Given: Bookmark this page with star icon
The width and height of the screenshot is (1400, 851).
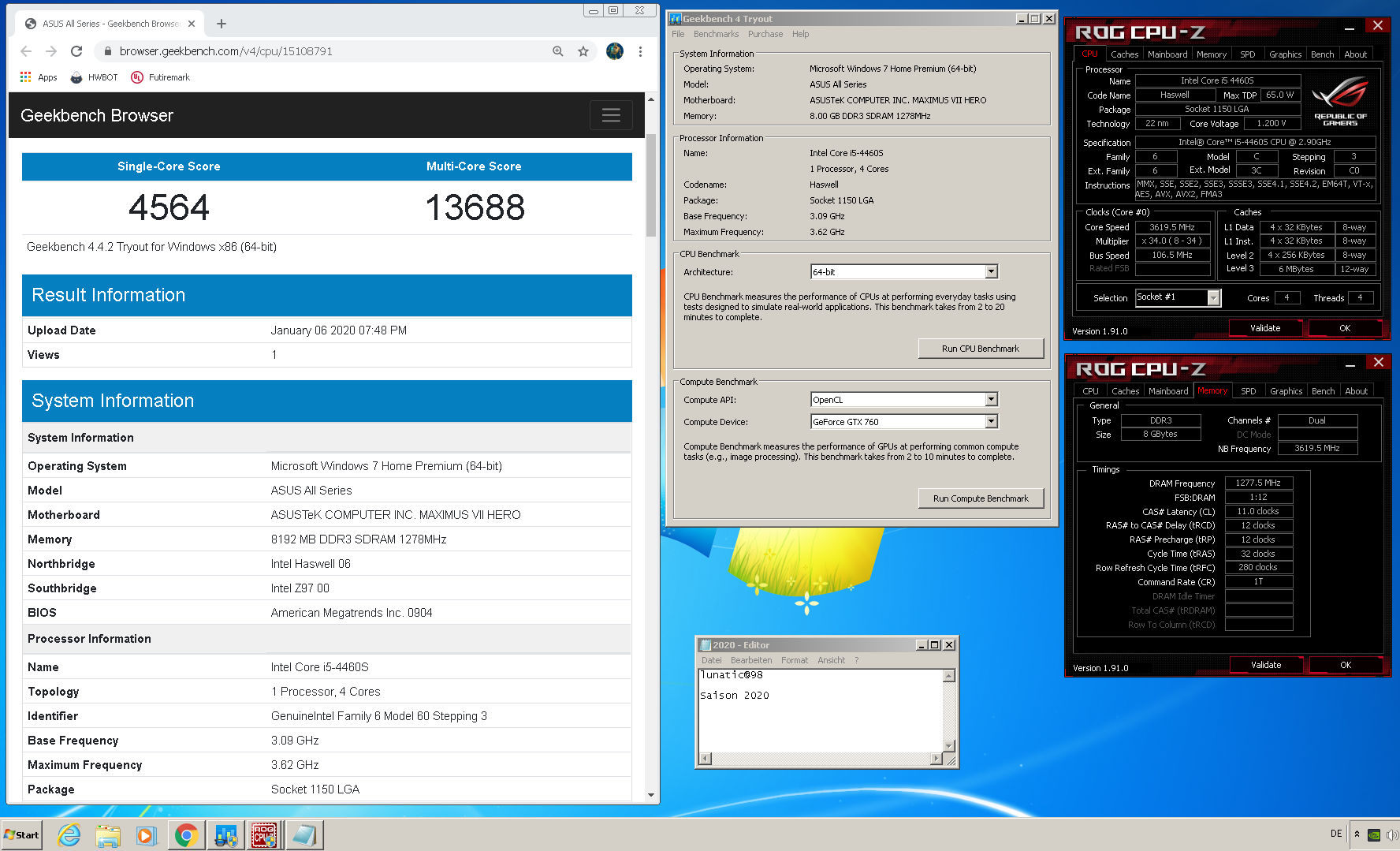Looking at the screenshot, I should pyautogui.click(x=583, y=51).
